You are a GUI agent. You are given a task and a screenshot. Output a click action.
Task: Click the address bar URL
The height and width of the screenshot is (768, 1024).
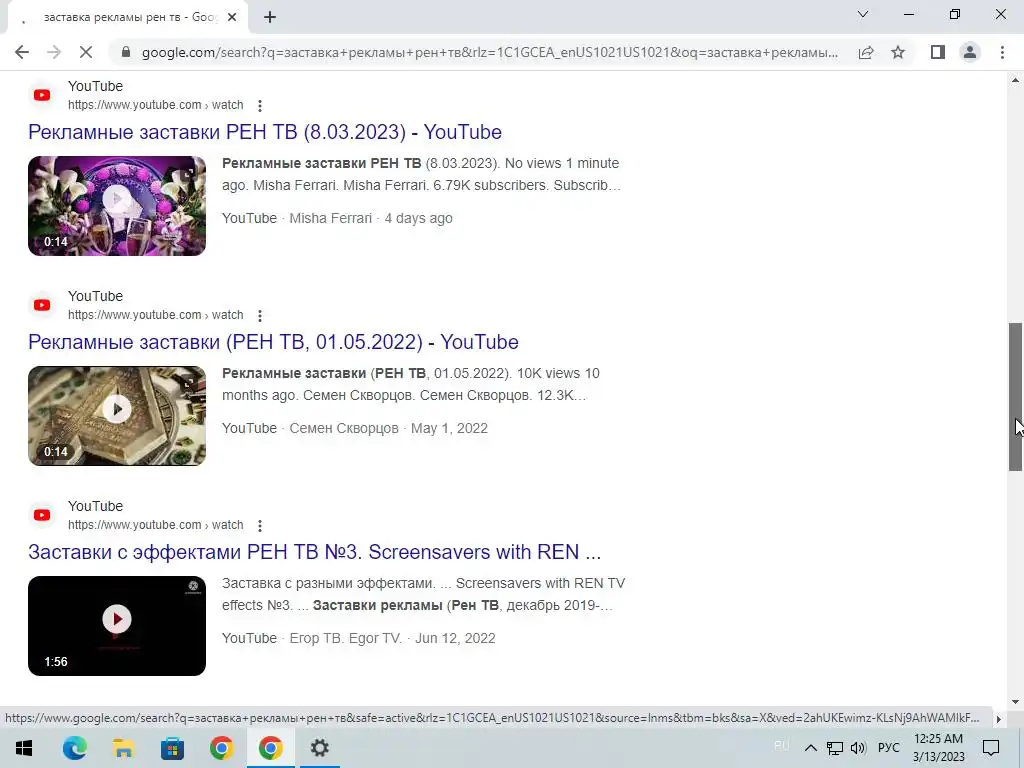point(490,52)
